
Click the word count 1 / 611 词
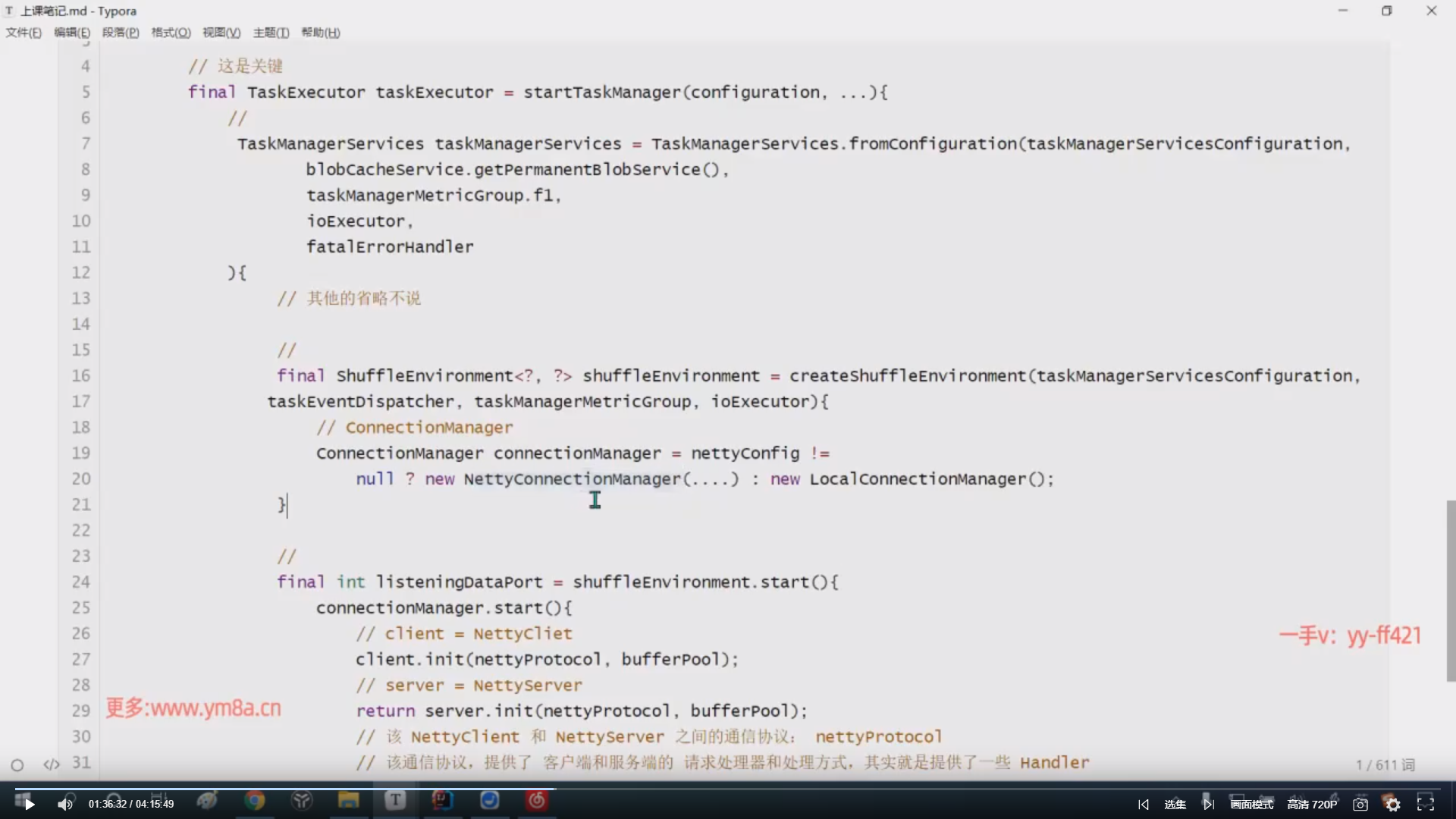click(x=1385, y=764)
